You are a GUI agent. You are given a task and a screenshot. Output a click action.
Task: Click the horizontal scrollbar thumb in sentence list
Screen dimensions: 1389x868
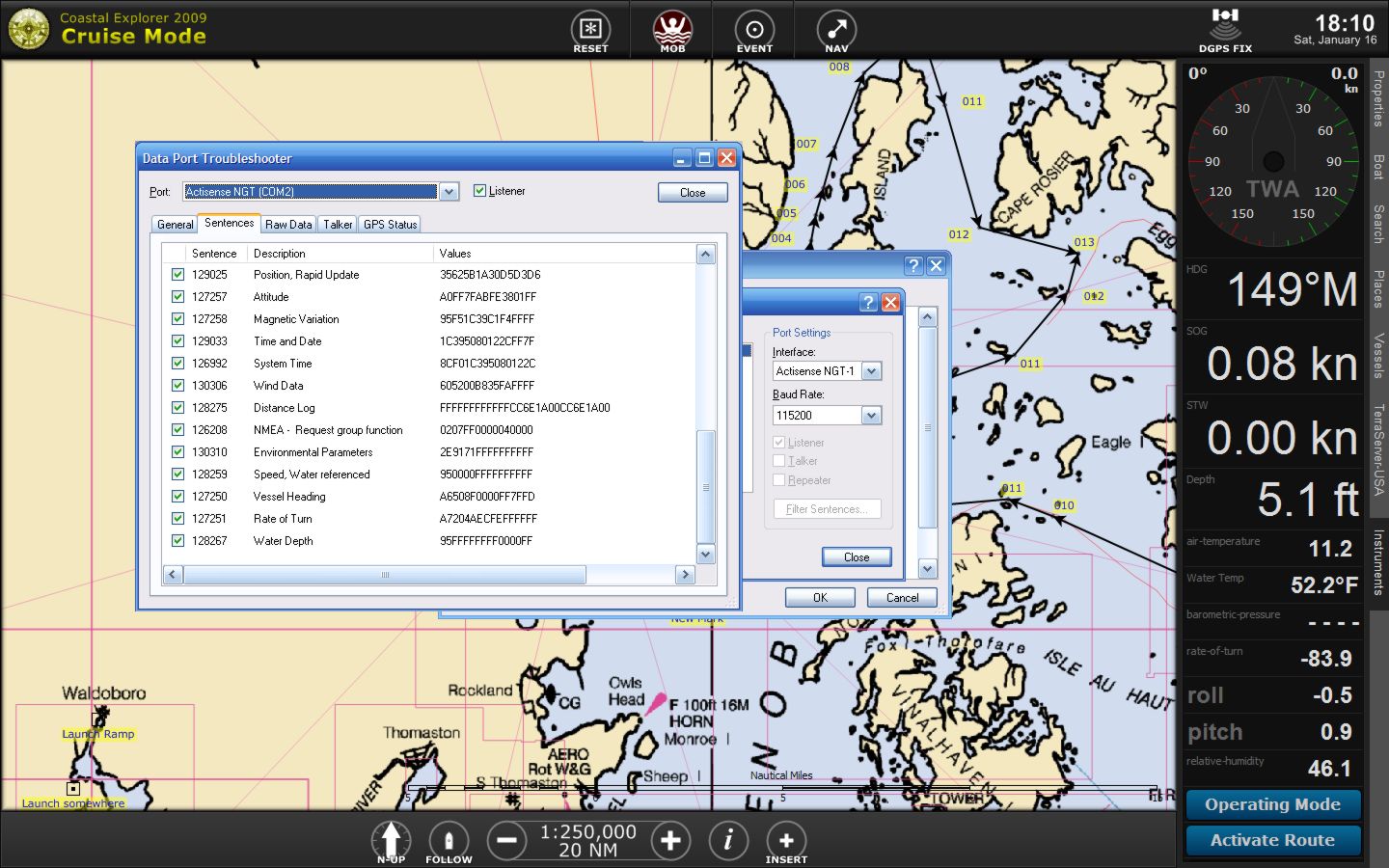(385, 575)
